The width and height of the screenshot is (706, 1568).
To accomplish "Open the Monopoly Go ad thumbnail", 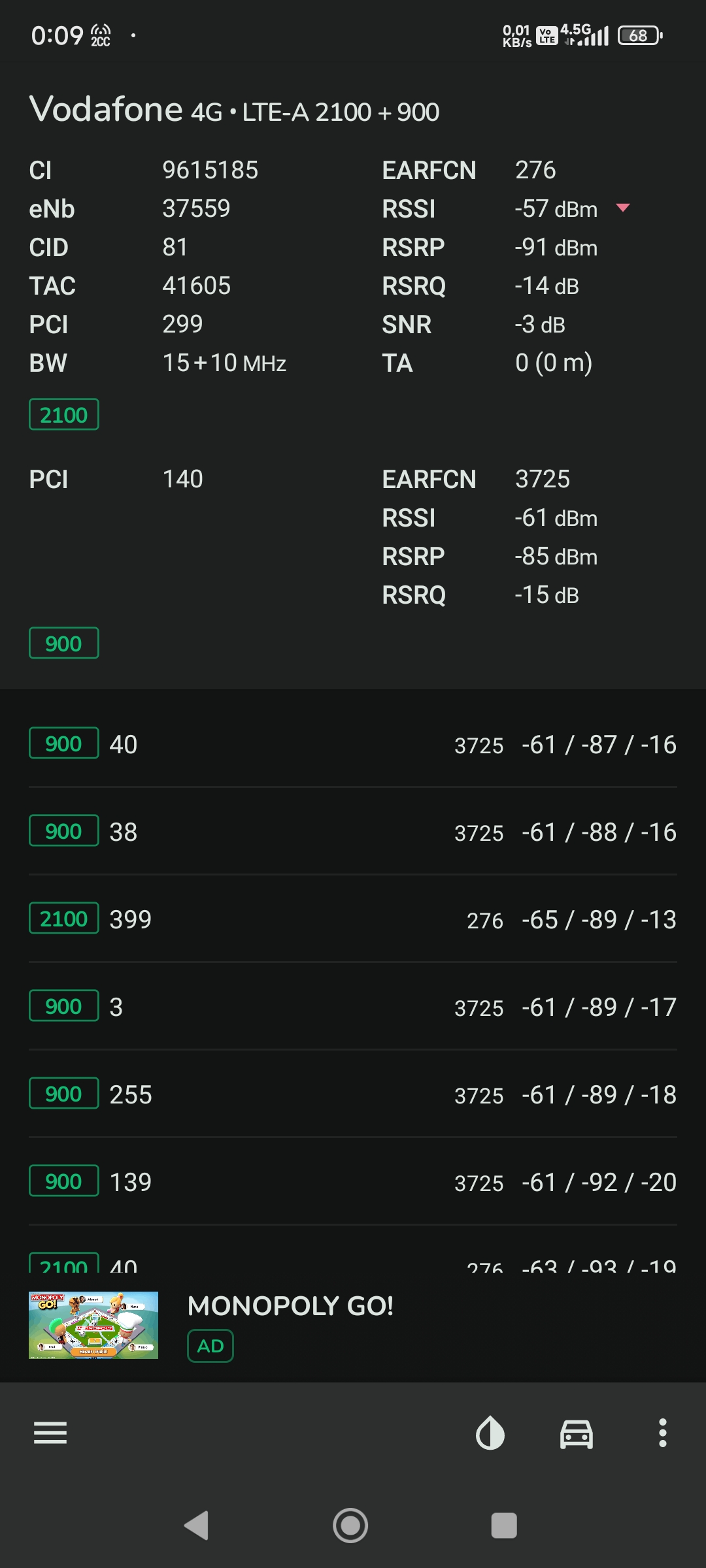I will [93, 1325].
